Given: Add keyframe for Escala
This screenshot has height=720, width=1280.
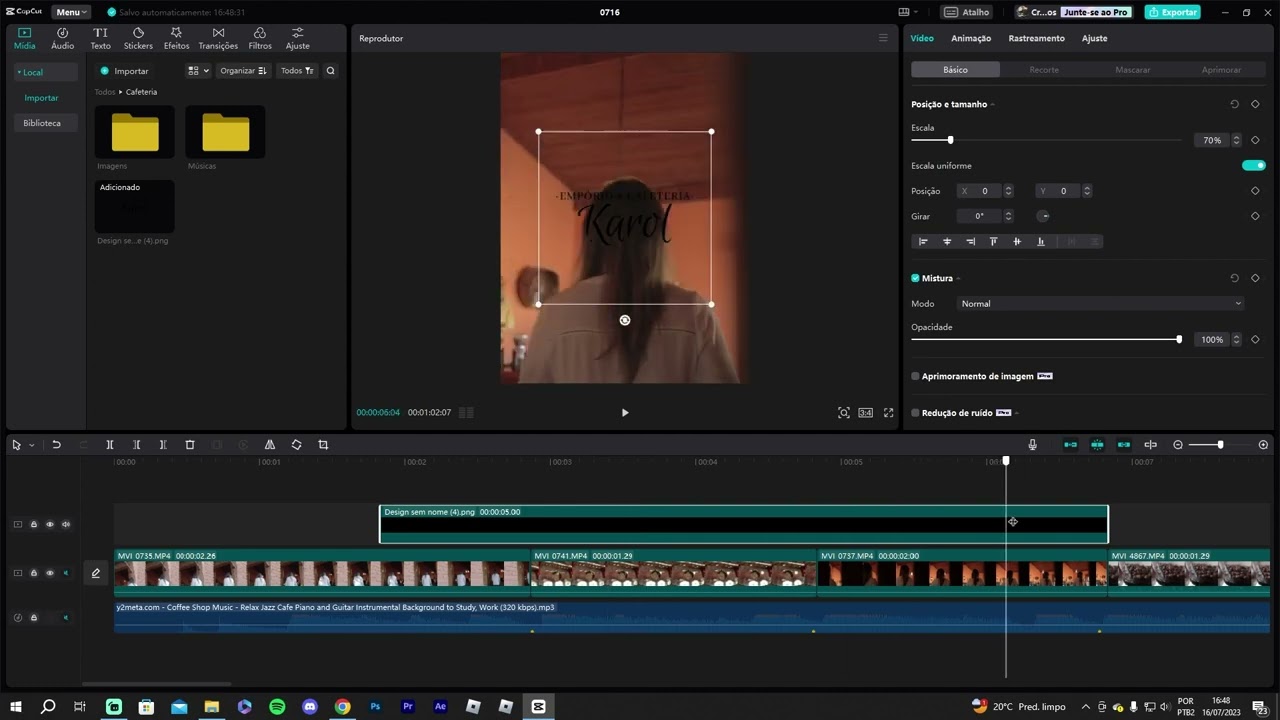Looking at the screenshot, I should [x=1255, y=140].
